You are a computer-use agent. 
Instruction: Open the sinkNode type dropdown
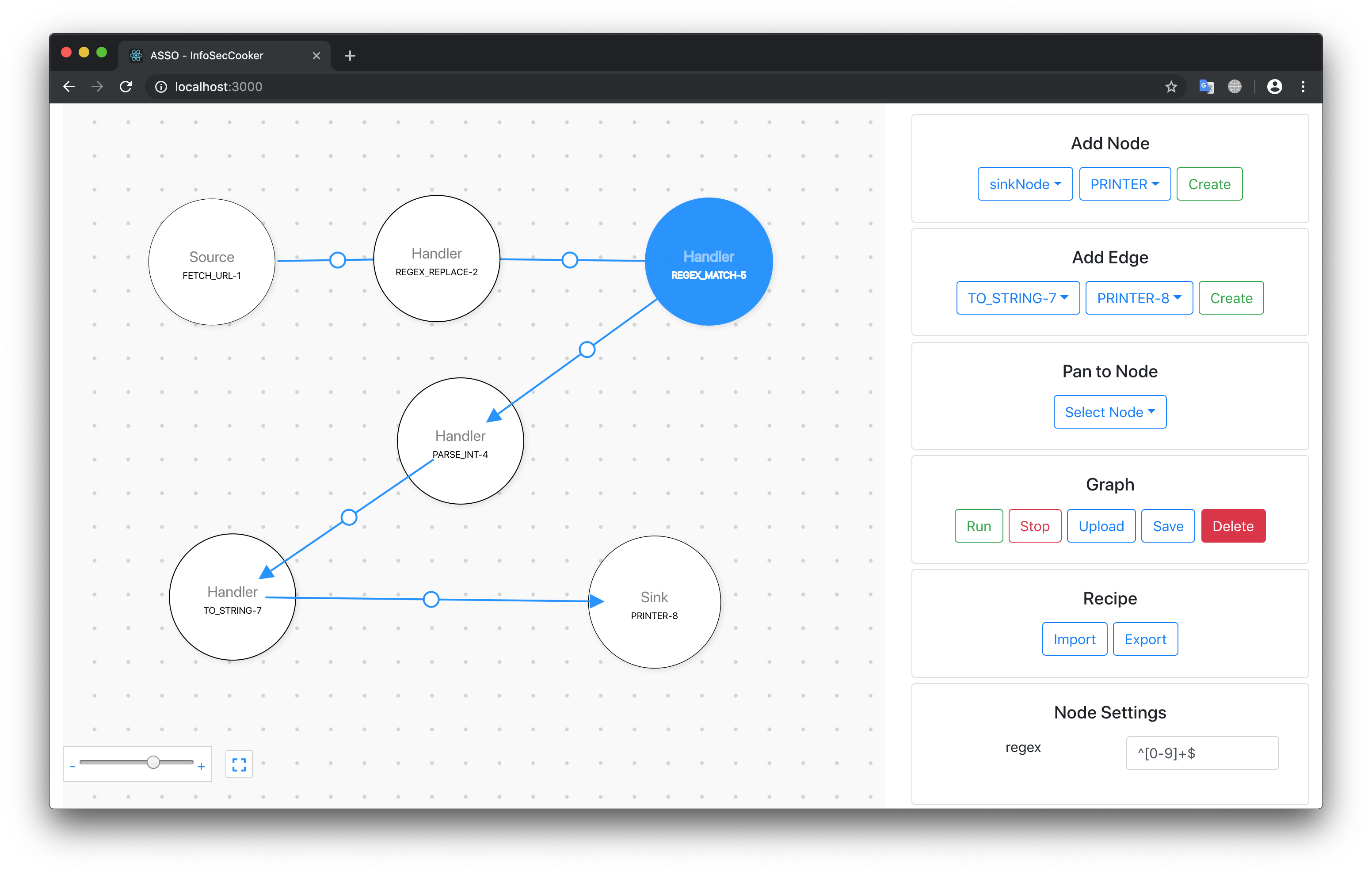click(x=1025, y=184)
